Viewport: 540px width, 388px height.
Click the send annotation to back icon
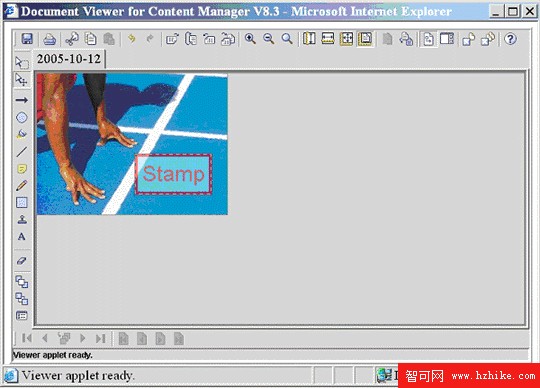22,298
